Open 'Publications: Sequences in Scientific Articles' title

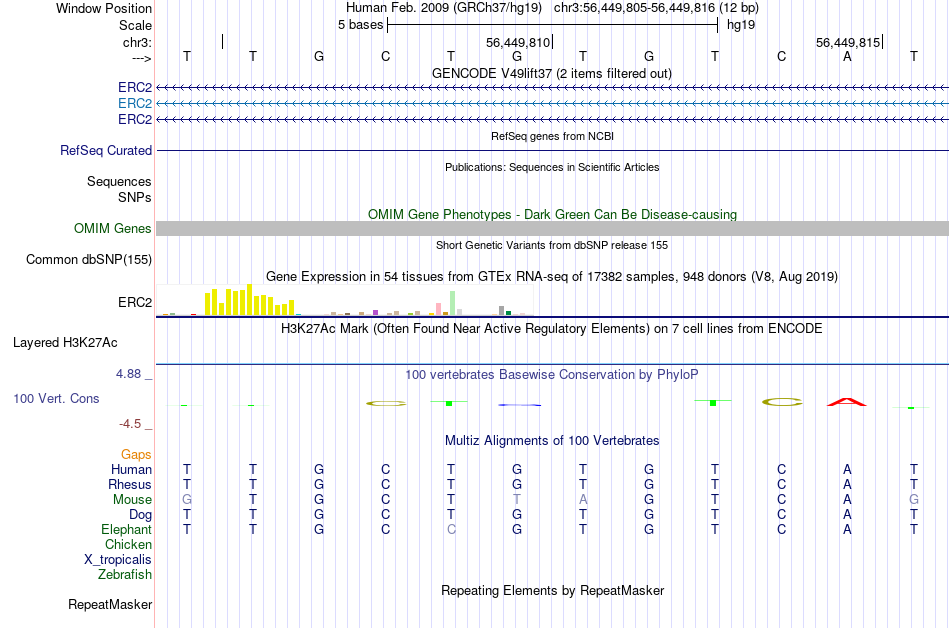click(552, 167)
